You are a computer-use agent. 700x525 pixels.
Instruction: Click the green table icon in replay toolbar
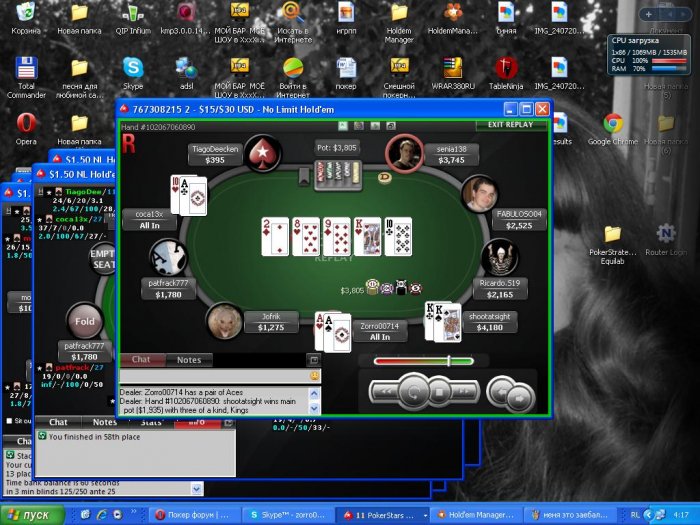click(342, 126)
